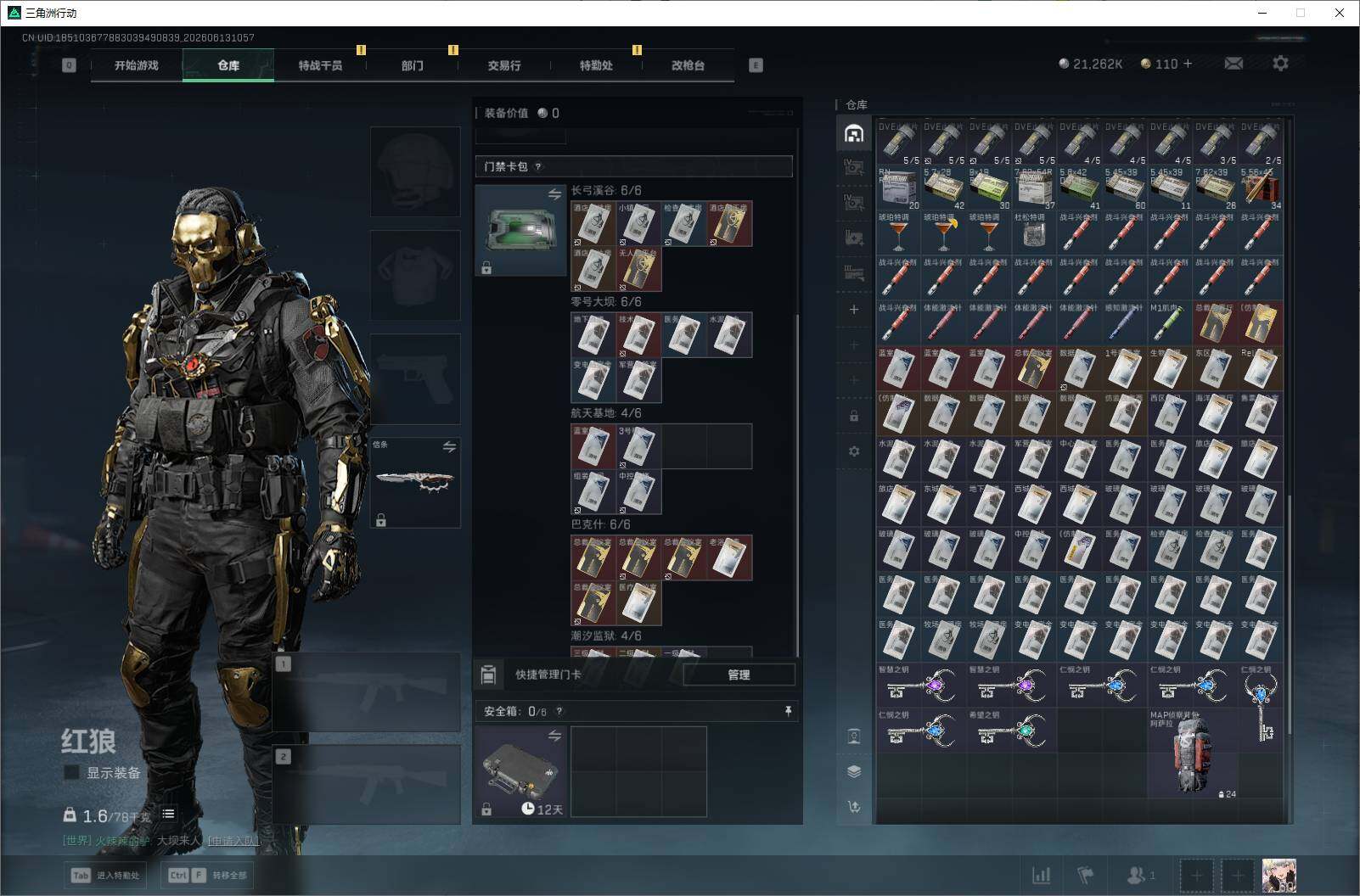
Task: Select the main warehouse storage icon
Action: 854,133
